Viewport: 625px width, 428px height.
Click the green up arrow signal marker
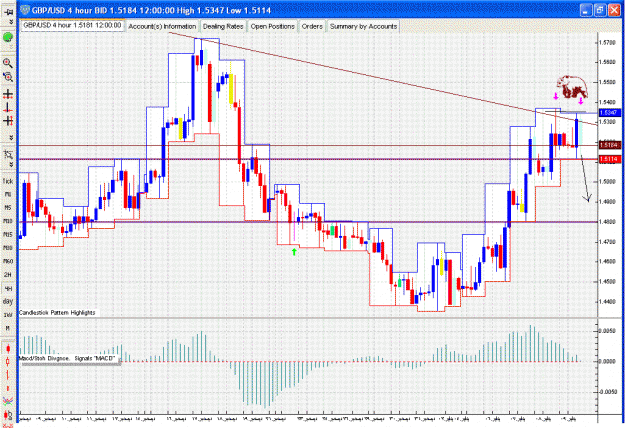point(294,251)
